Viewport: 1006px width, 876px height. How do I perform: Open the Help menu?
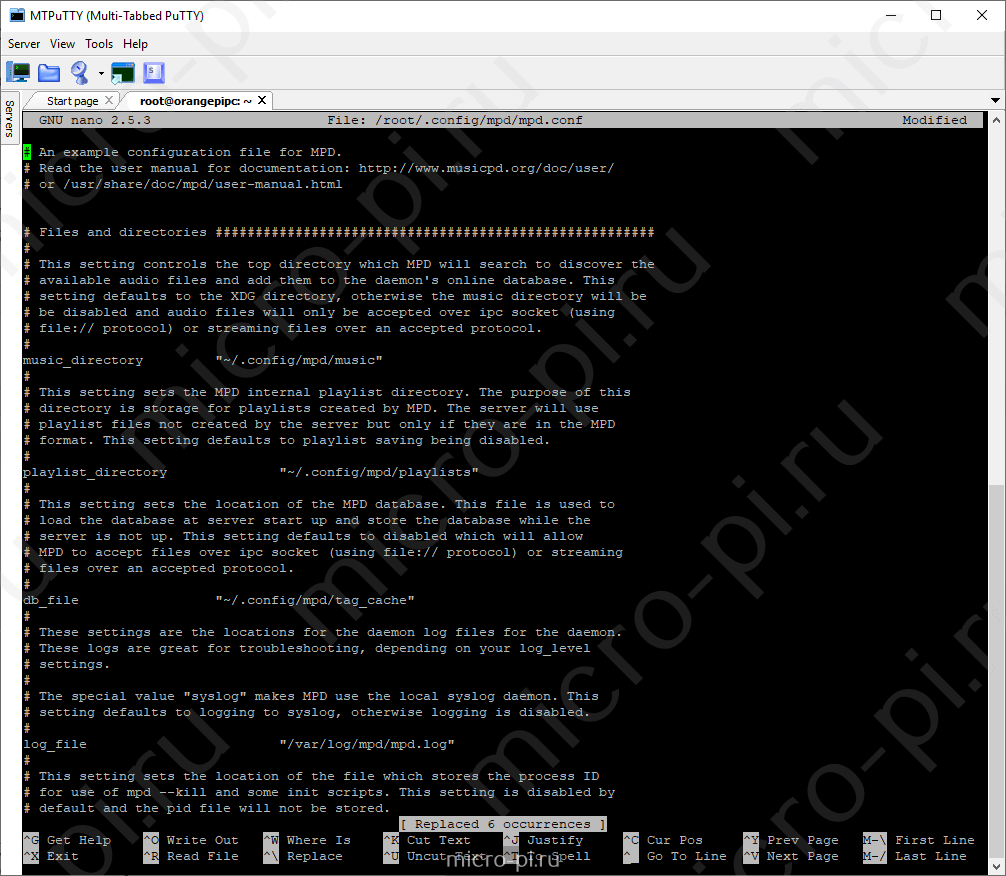coord(135,44)
